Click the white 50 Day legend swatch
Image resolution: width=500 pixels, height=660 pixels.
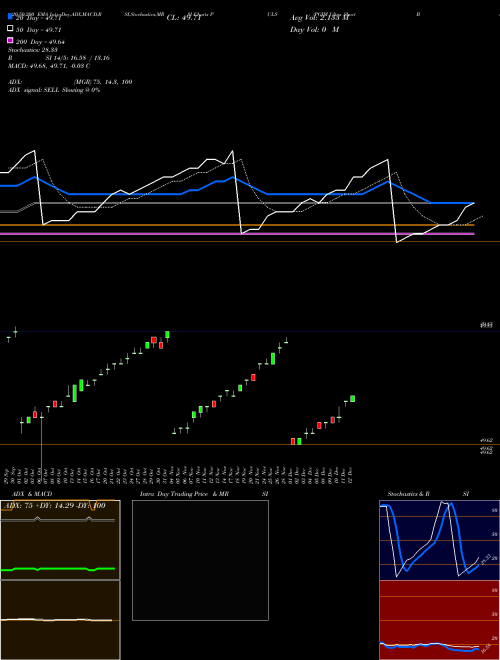(x=10, y=29)
